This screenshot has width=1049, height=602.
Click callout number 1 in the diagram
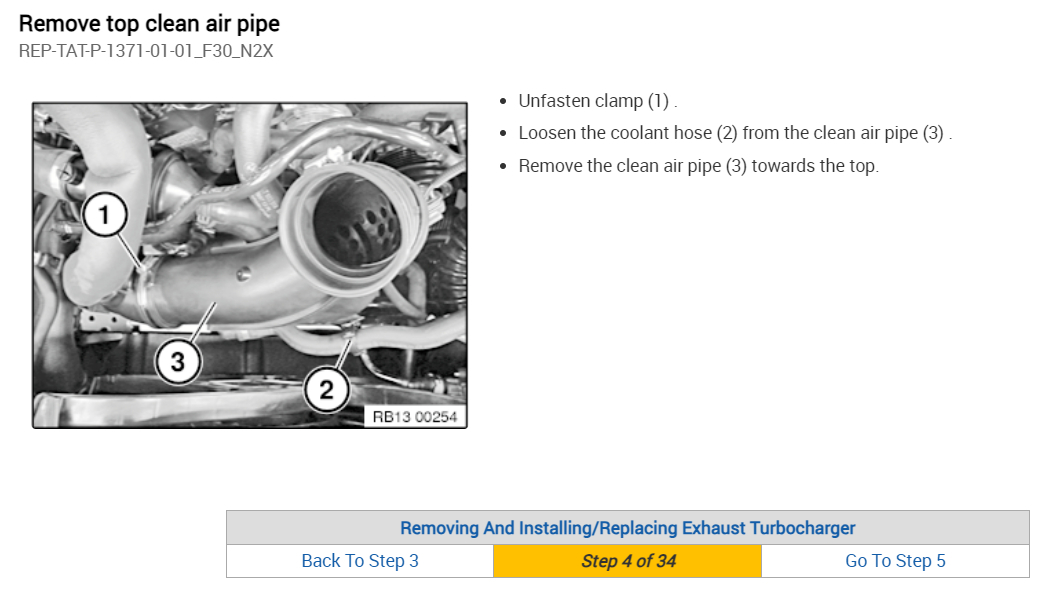(104, 215)
